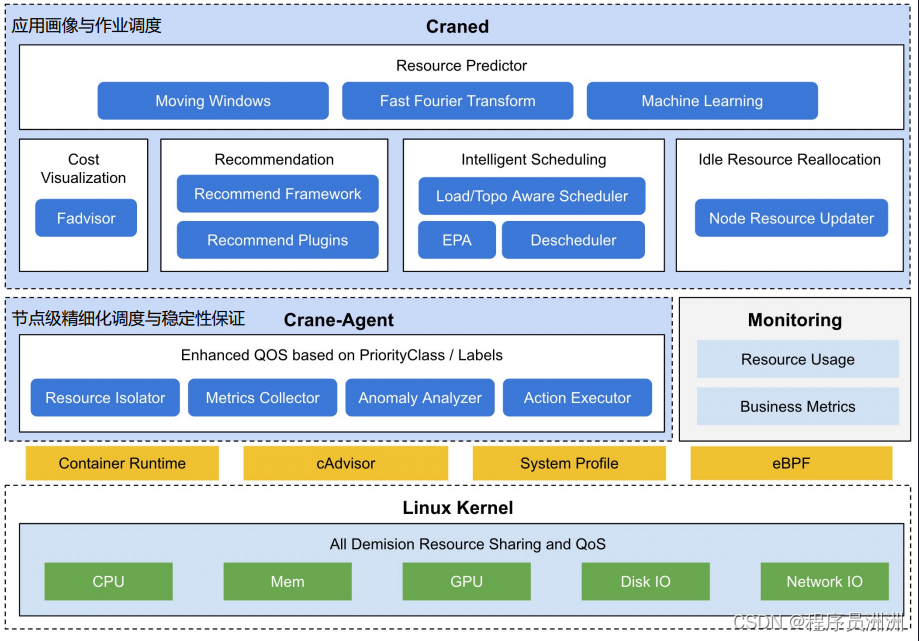Click the Cost Visualization heading
This screenshot has width=919, height=641.
point(83,168)
